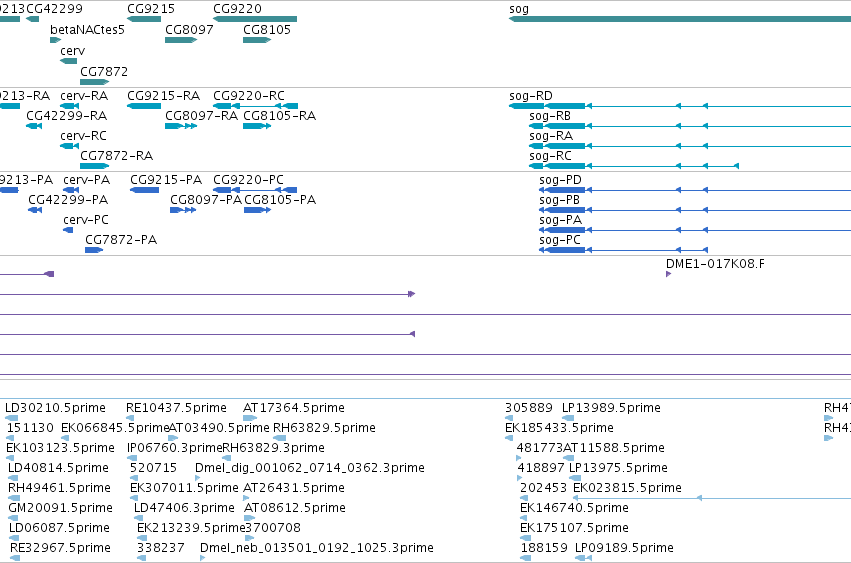
Task: Select Dmel_neb_013501_0192_1025.3prime EST
Action: pos(203,559)
